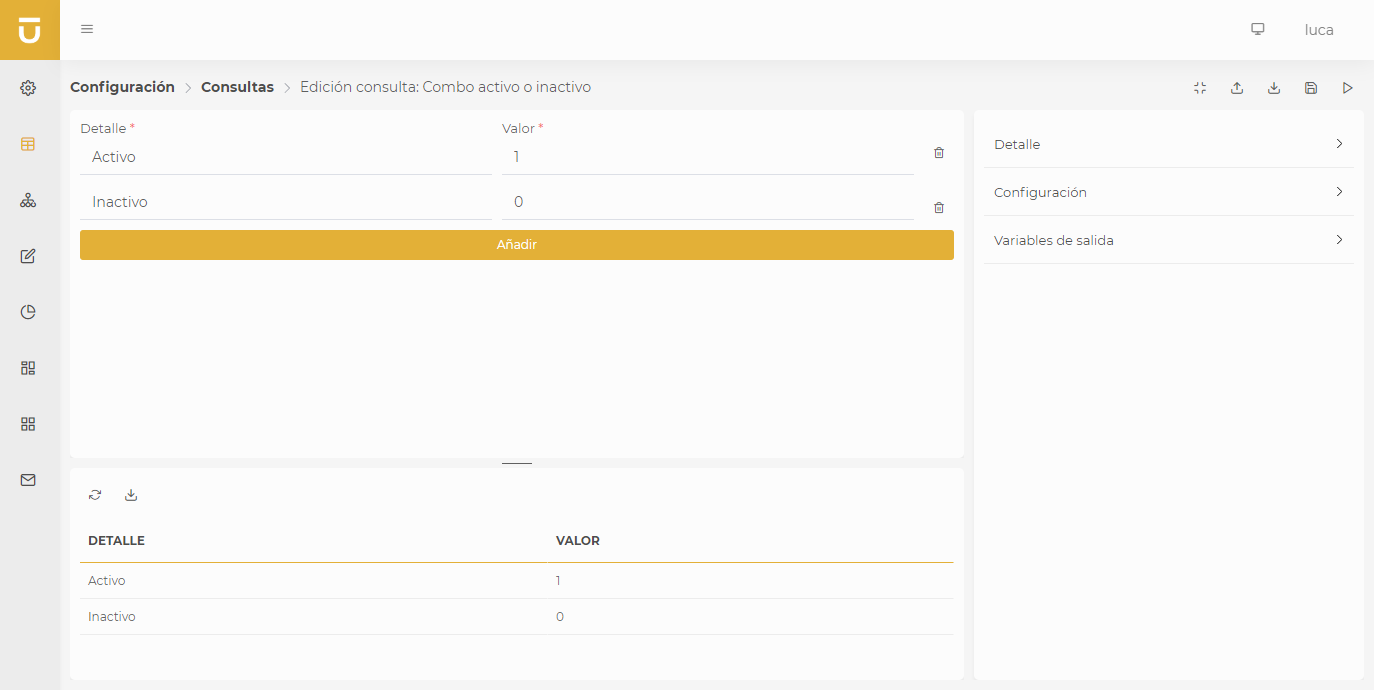Save the query with the diskette icon
Viewport: 1374px width, 690px height.
pyautogui.click(x=1310, y=88)
